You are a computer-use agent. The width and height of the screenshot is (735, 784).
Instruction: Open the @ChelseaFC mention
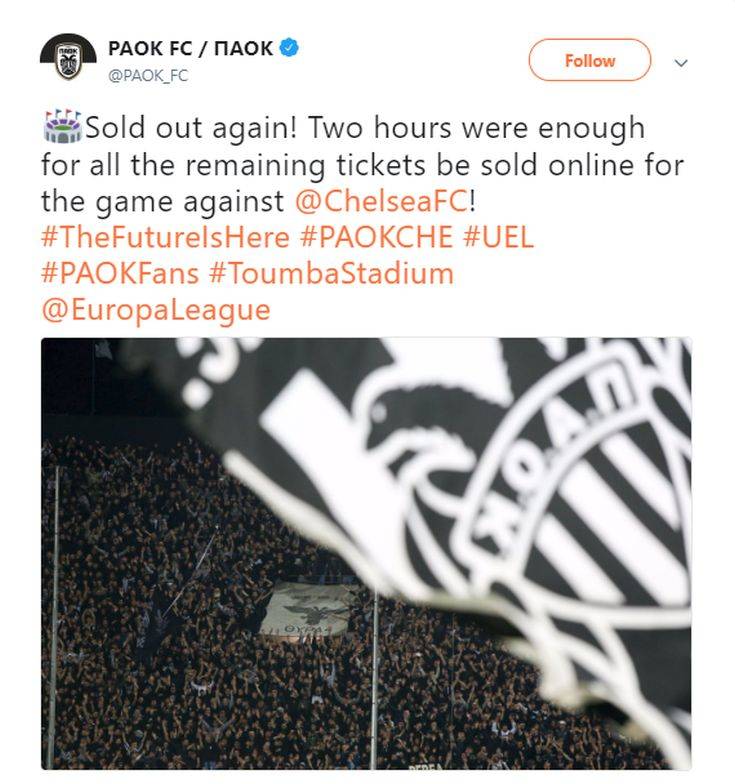pos(381,201)
